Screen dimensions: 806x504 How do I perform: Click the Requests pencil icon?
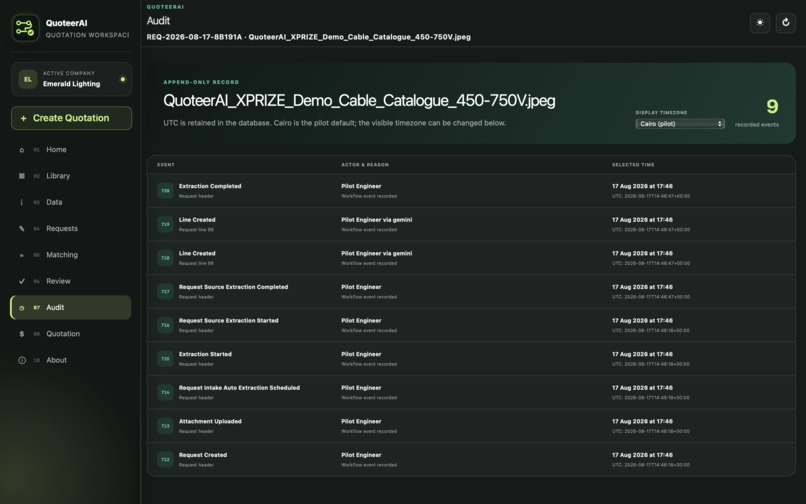point(22,228)
